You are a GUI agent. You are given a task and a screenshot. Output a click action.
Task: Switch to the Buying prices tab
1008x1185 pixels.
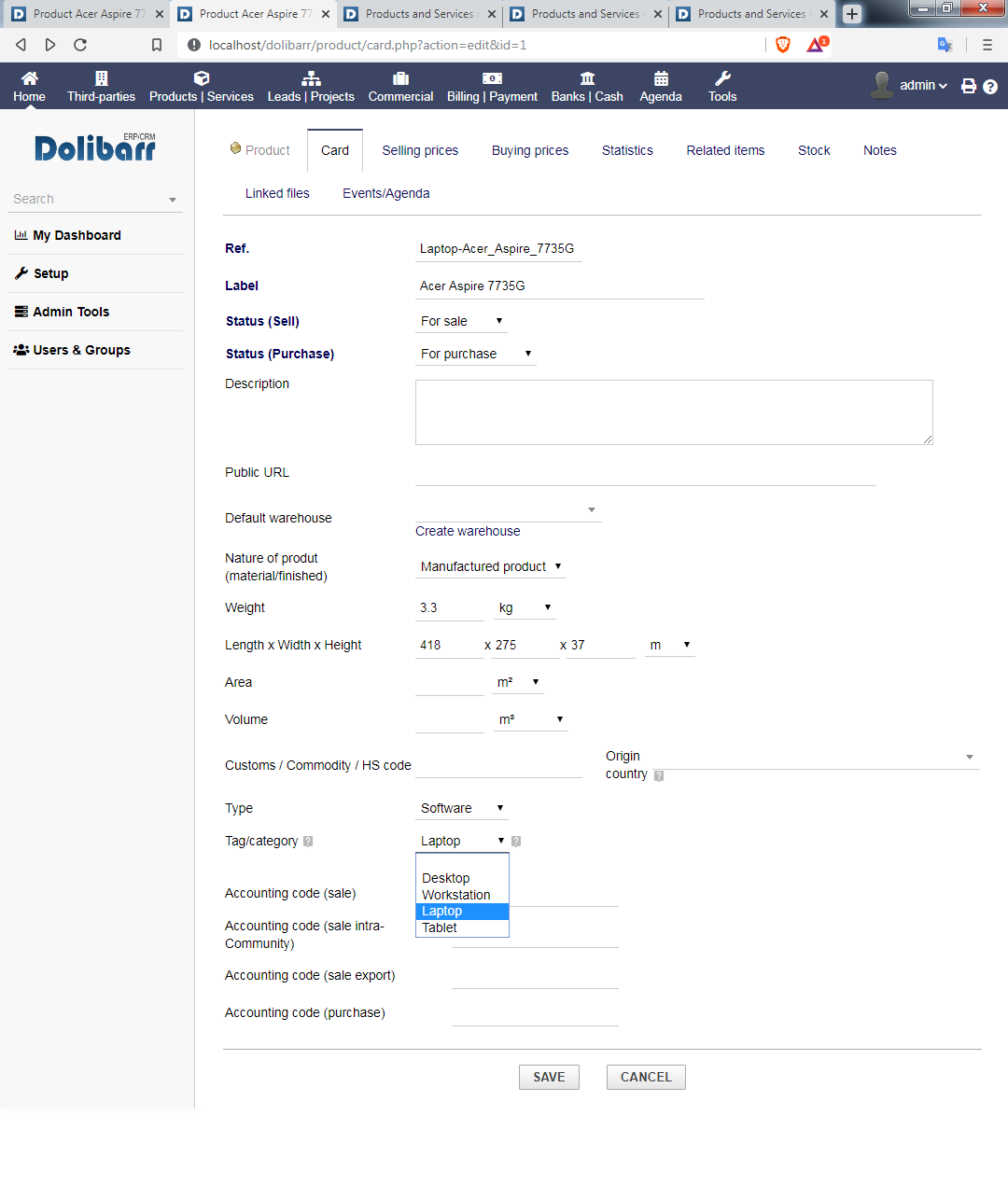pyautogui.click(x=530, y=150)
